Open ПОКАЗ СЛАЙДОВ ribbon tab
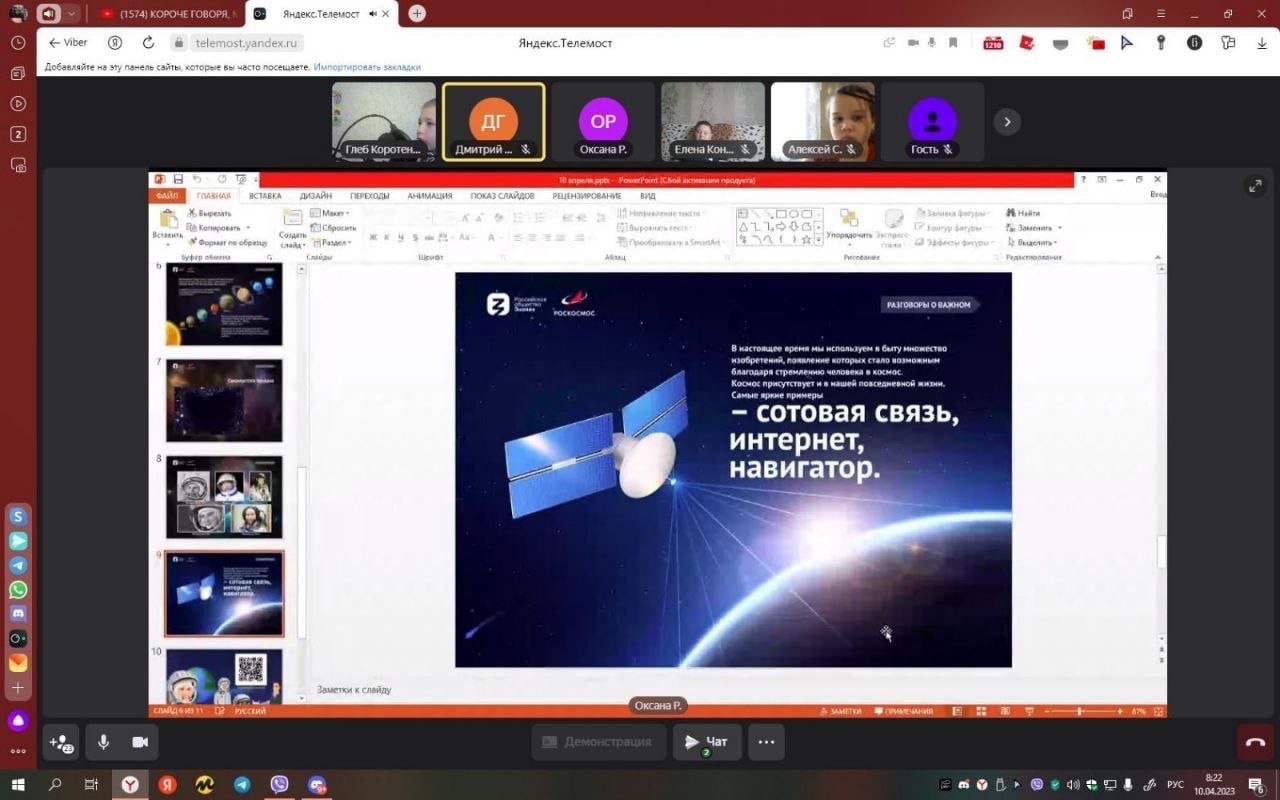1280x800 pixels. tap(504, 196)
